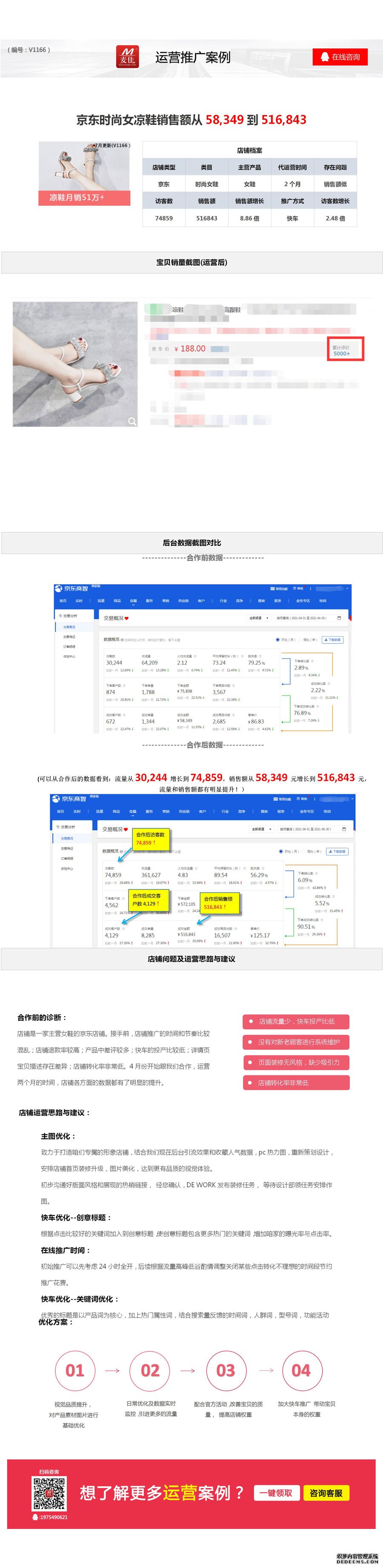Select 环比(月) radio in second dashboard
383x1568 pixels.
click(280, 851)
